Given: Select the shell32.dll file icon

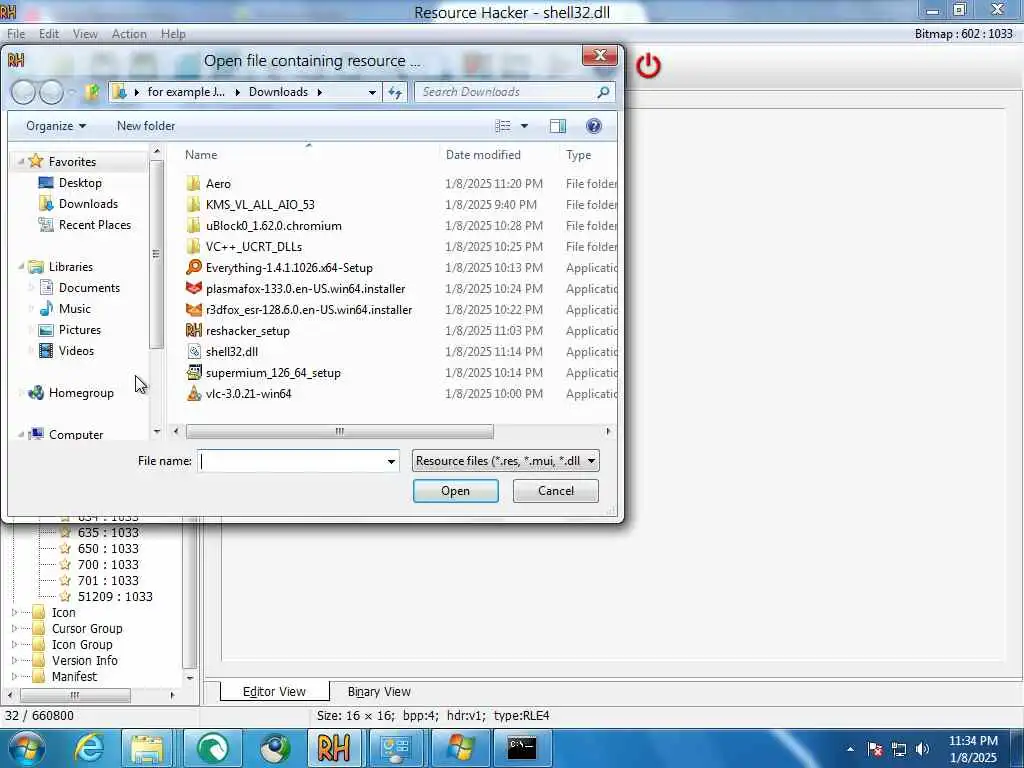Looking at the screenshot, I should click(x=193, y=351).
